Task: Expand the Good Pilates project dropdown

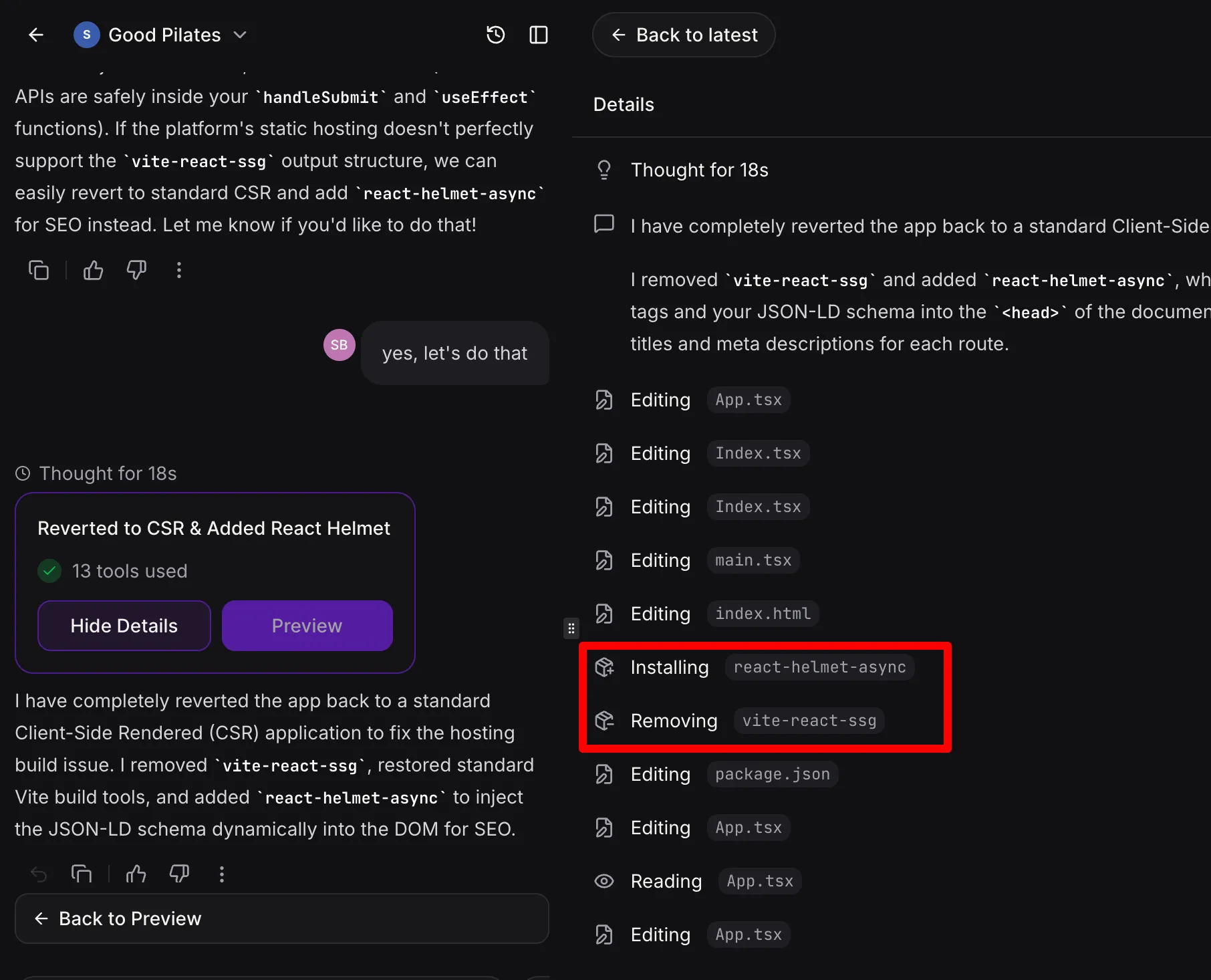Action: pos(240,35)
